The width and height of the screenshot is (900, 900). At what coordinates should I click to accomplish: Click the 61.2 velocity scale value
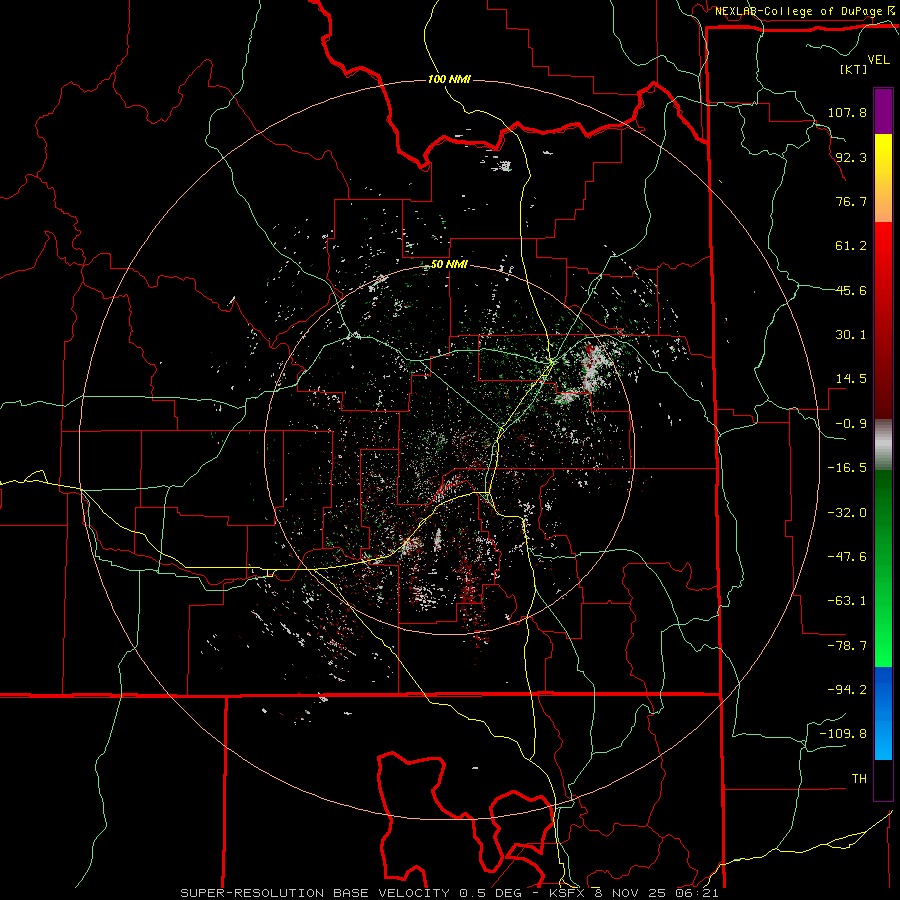coord(851,246)
